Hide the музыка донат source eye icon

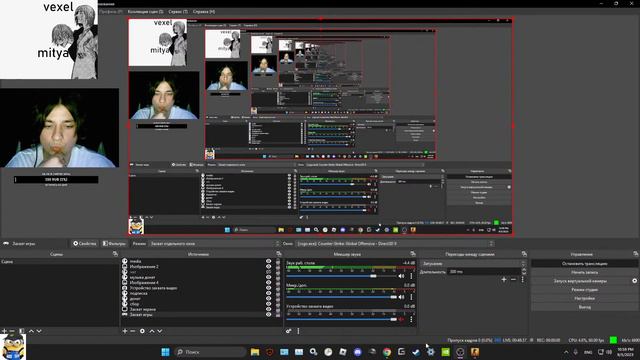pyautogui.click(x=269, y=277)
